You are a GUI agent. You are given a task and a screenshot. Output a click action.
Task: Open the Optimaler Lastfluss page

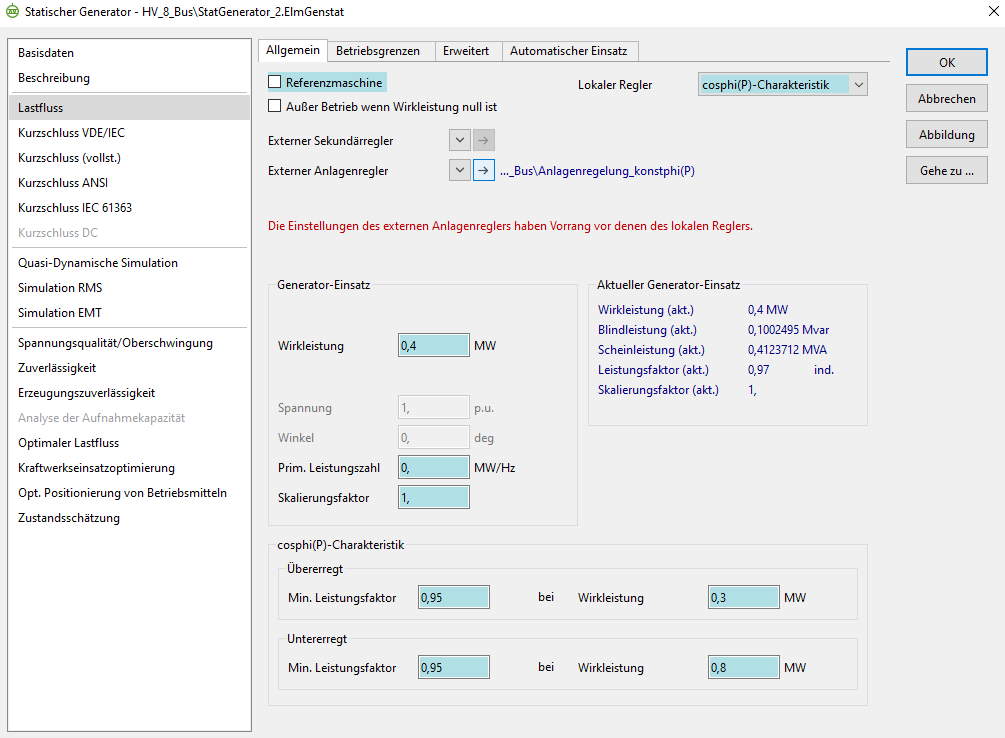coord(71,442)
